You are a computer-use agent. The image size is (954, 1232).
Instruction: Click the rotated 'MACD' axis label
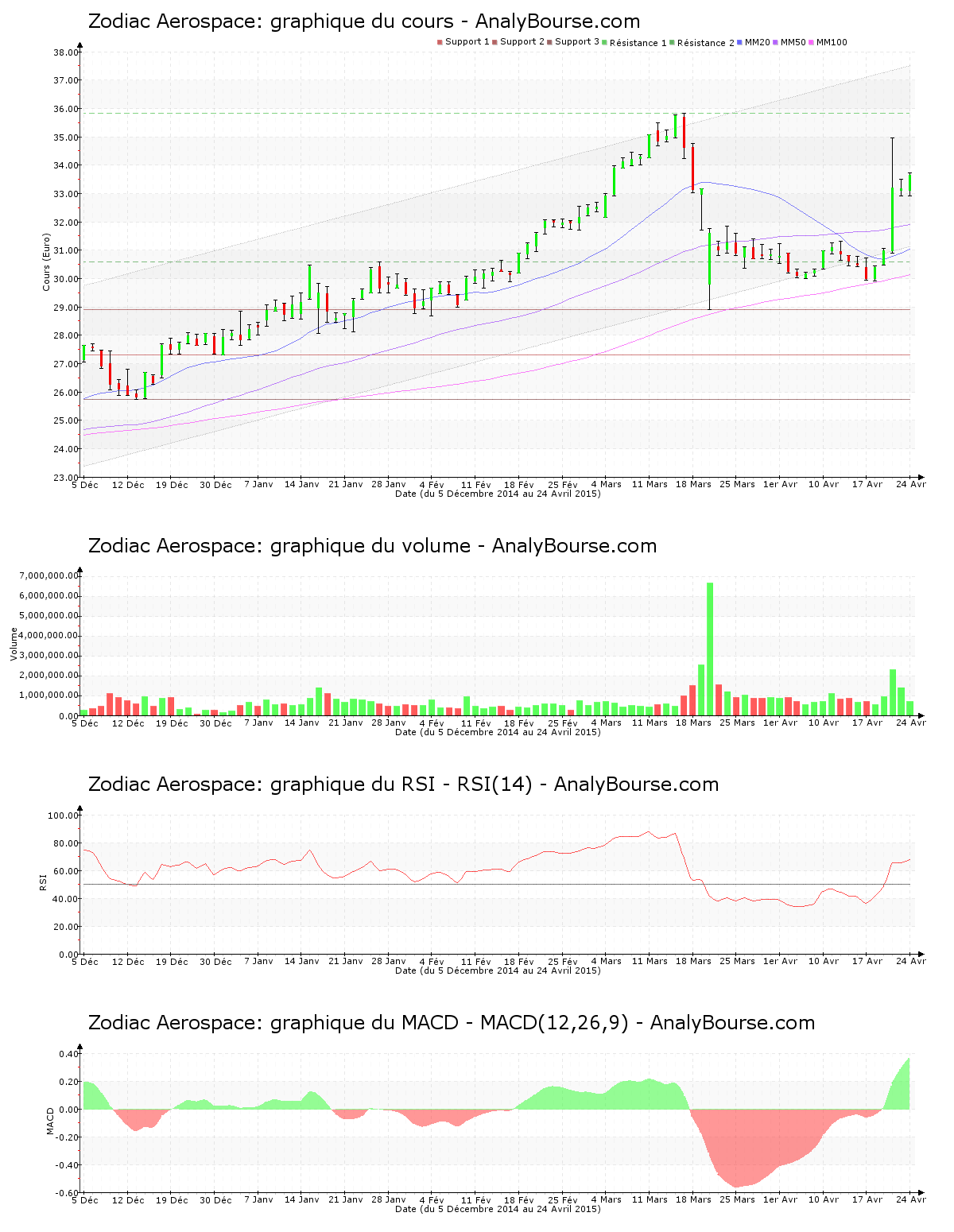coord(51,1121)
